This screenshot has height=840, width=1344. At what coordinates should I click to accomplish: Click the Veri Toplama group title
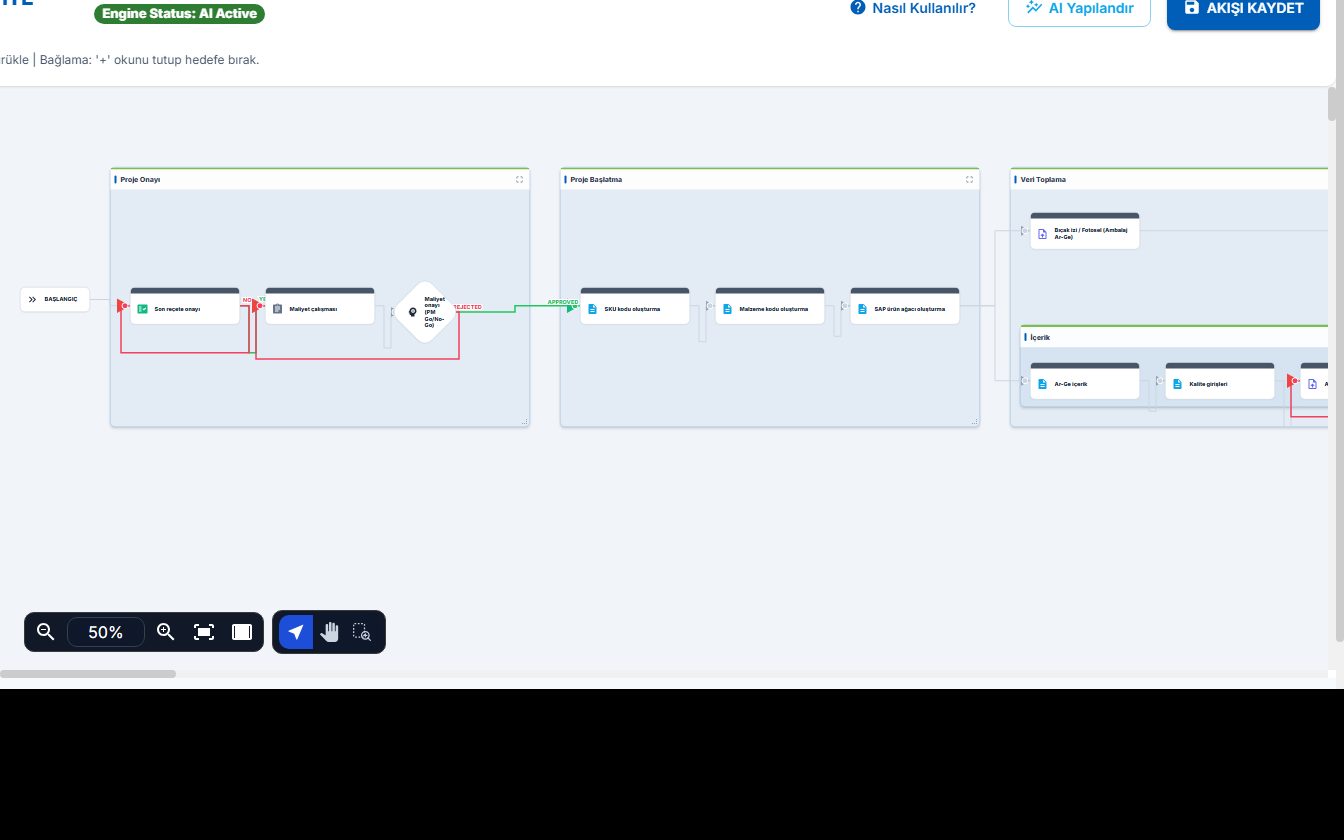point(1043,180)
